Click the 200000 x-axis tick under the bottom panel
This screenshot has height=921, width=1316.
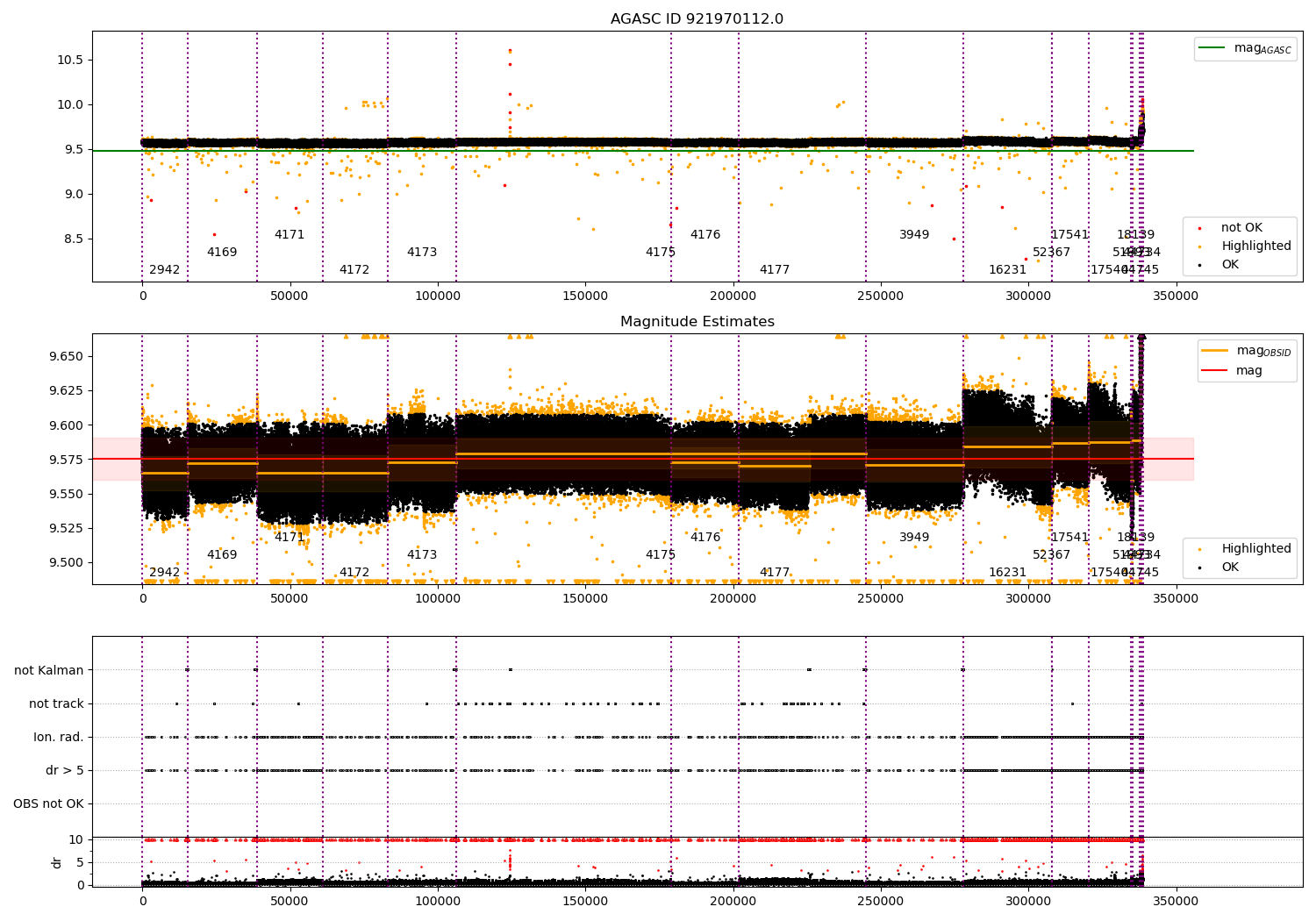pos(733,901)
